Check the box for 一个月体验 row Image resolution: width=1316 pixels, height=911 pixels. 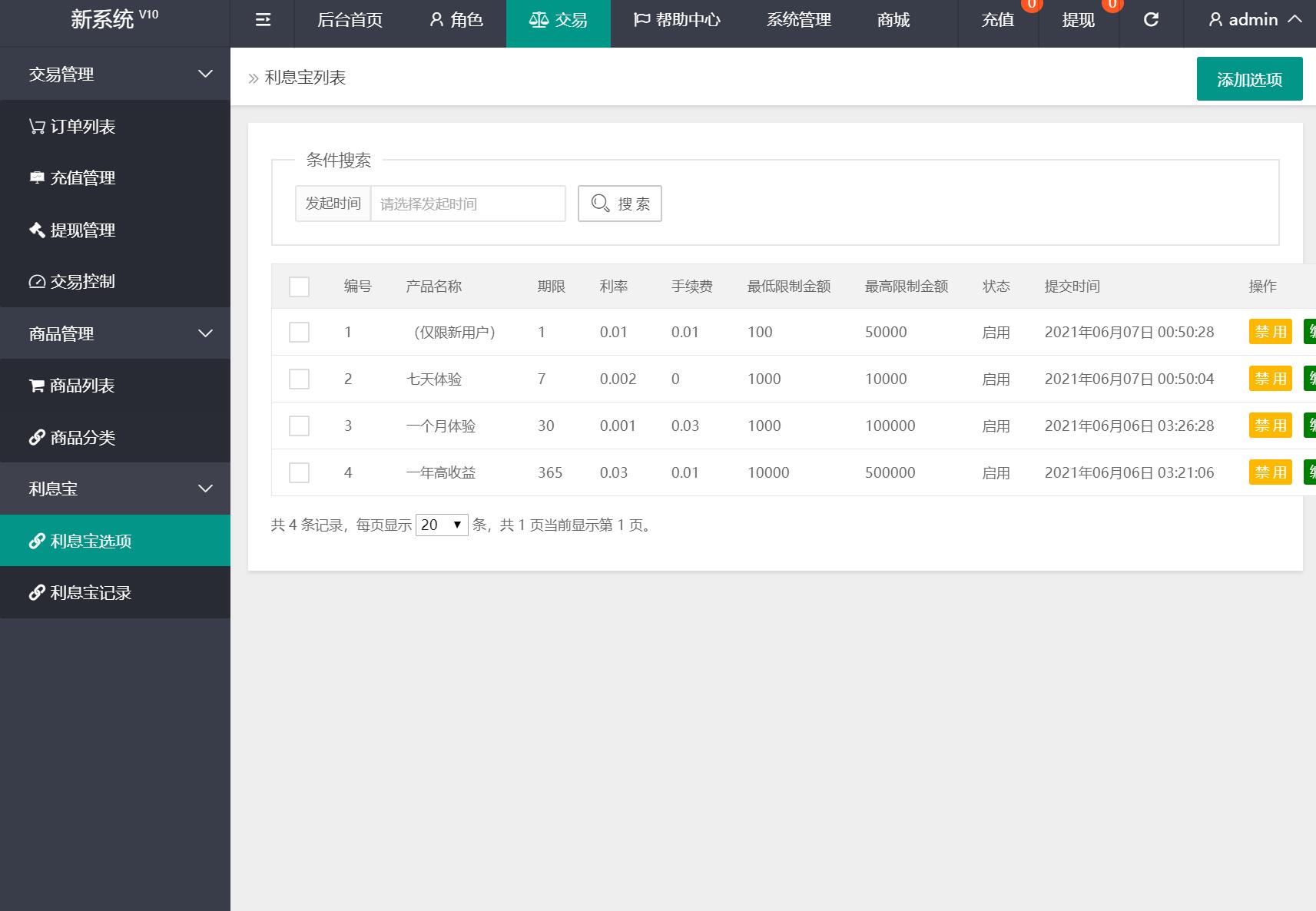[299, 426]
